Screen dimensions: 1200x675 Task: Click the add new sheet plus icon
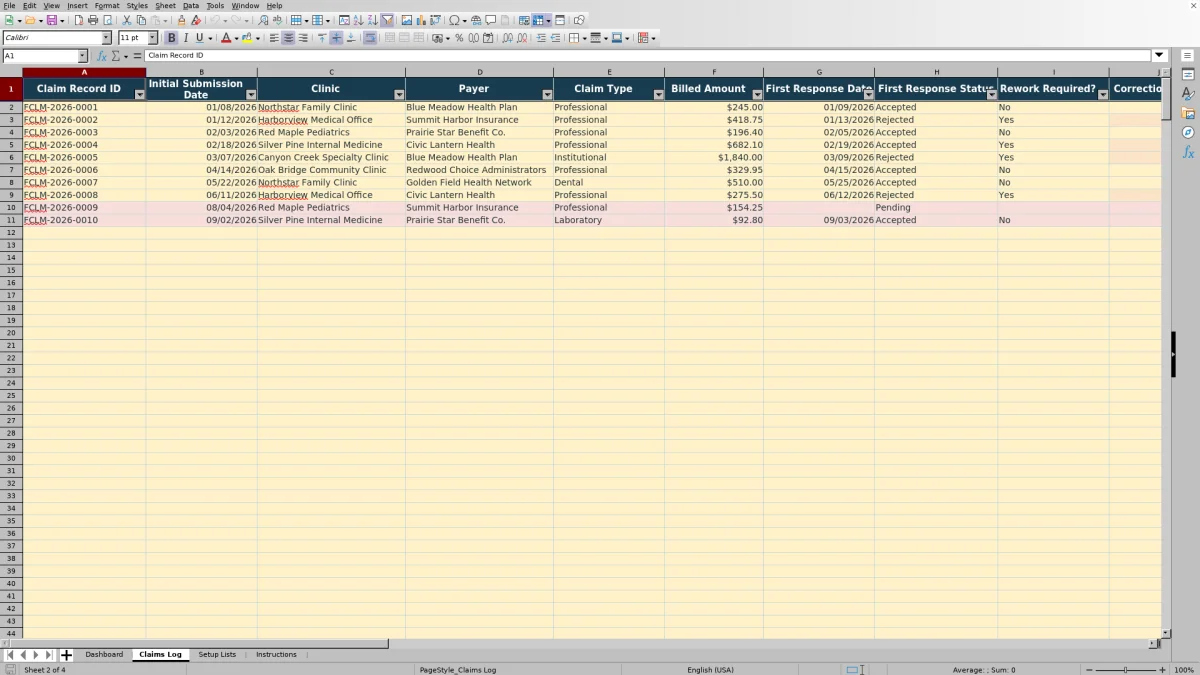coord(67,655)
